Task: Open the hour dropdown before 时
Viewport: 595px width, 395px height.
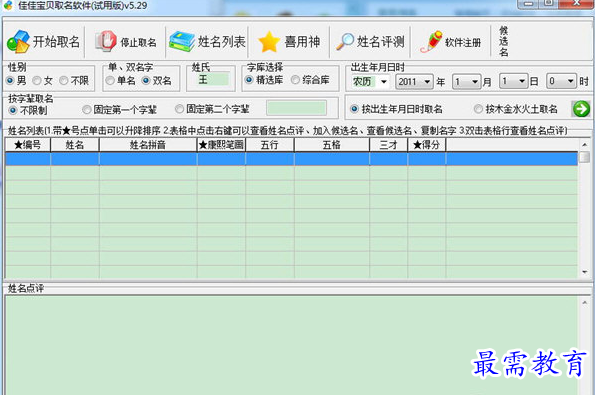Action: pyautogui.click(x=561, y=81)
